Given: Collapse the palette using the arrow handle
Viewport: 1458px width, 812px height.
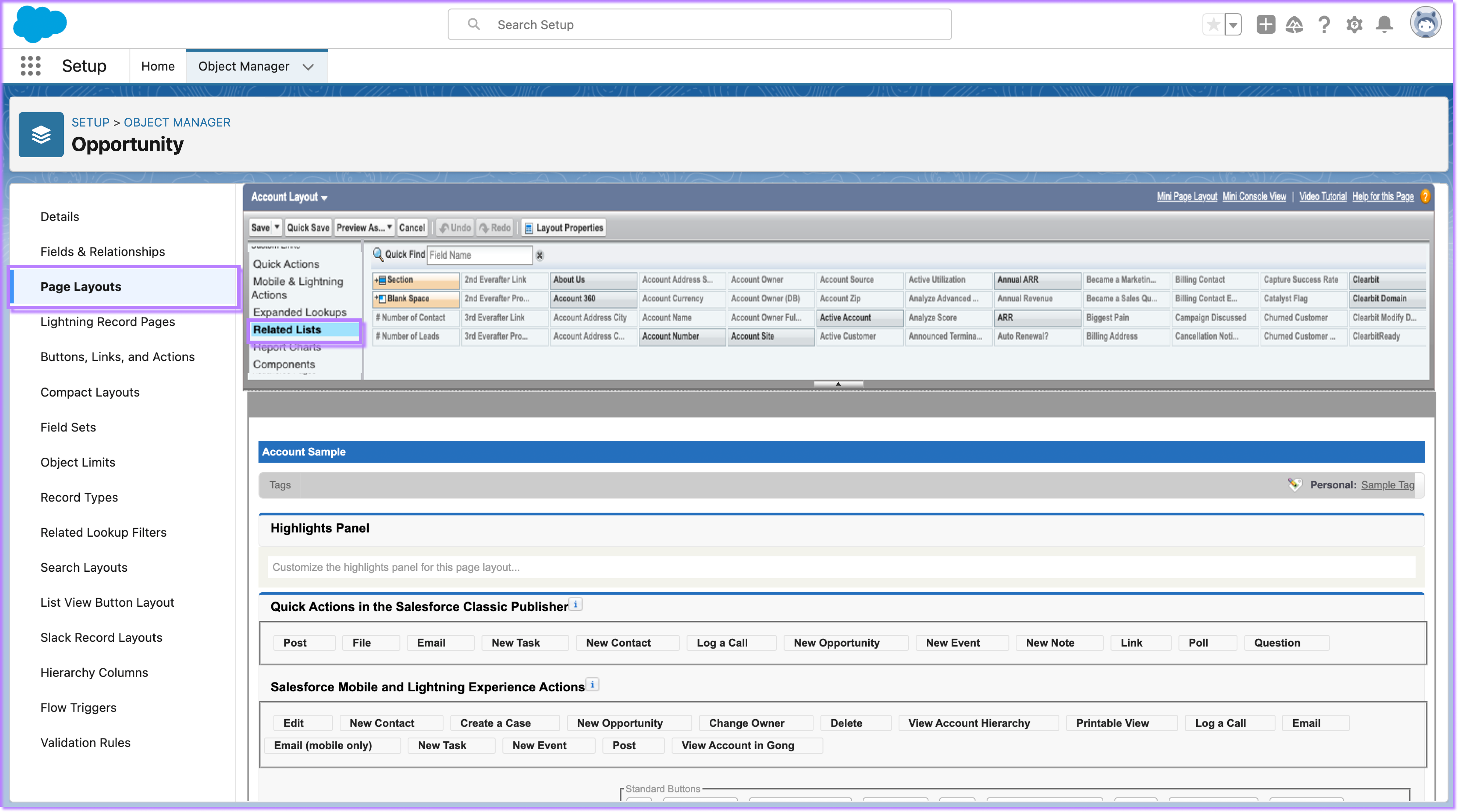Looking at the screenshot, I should (x=838, y=384).
